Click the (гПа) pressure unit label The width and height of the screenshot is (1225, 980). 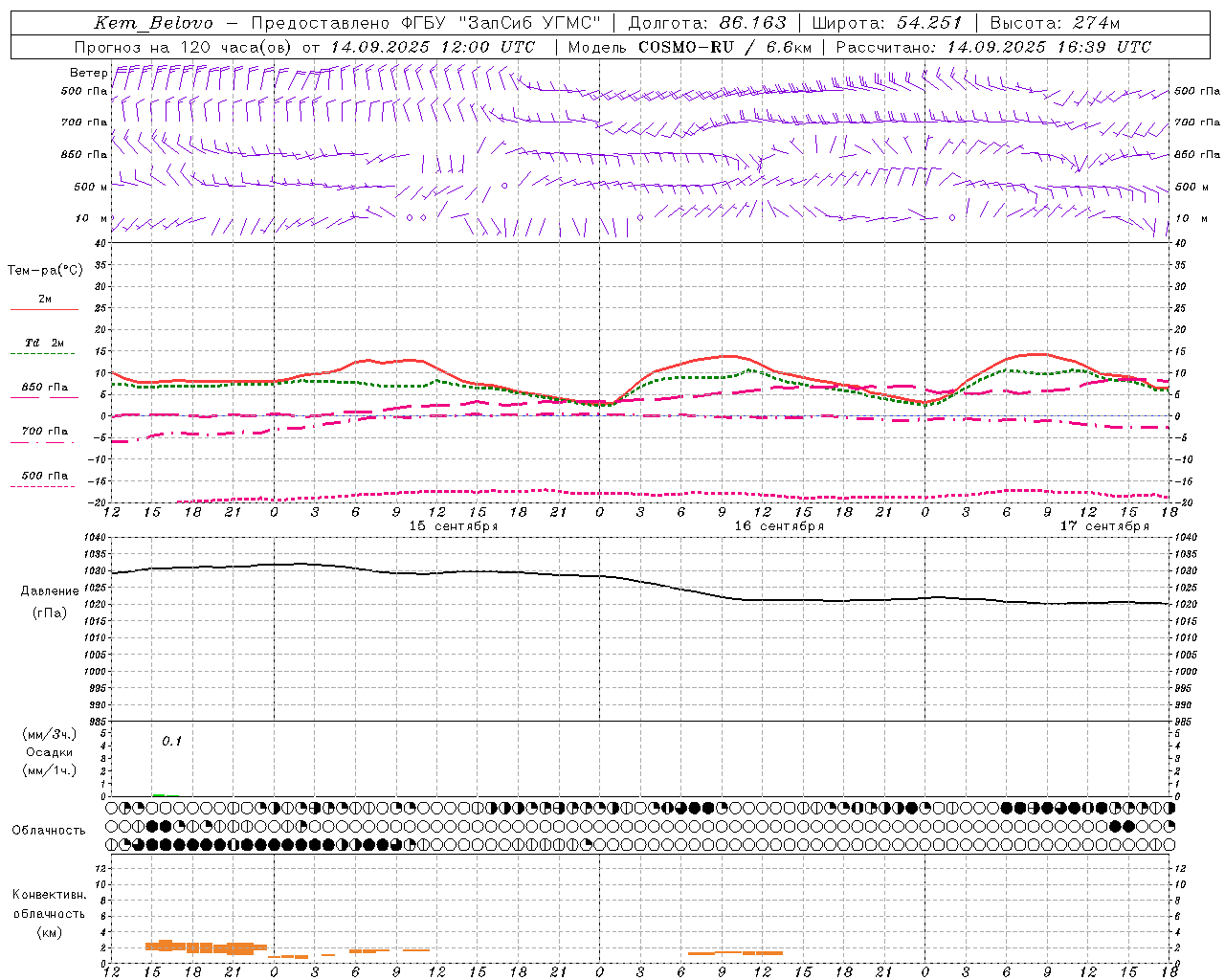coord(50,613)
